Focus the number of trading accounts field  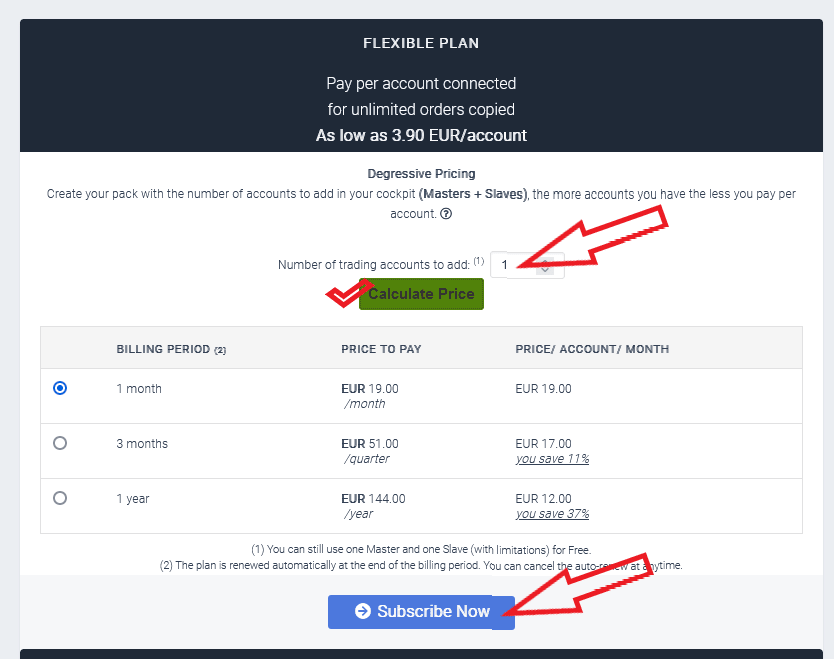pos(527,265)
